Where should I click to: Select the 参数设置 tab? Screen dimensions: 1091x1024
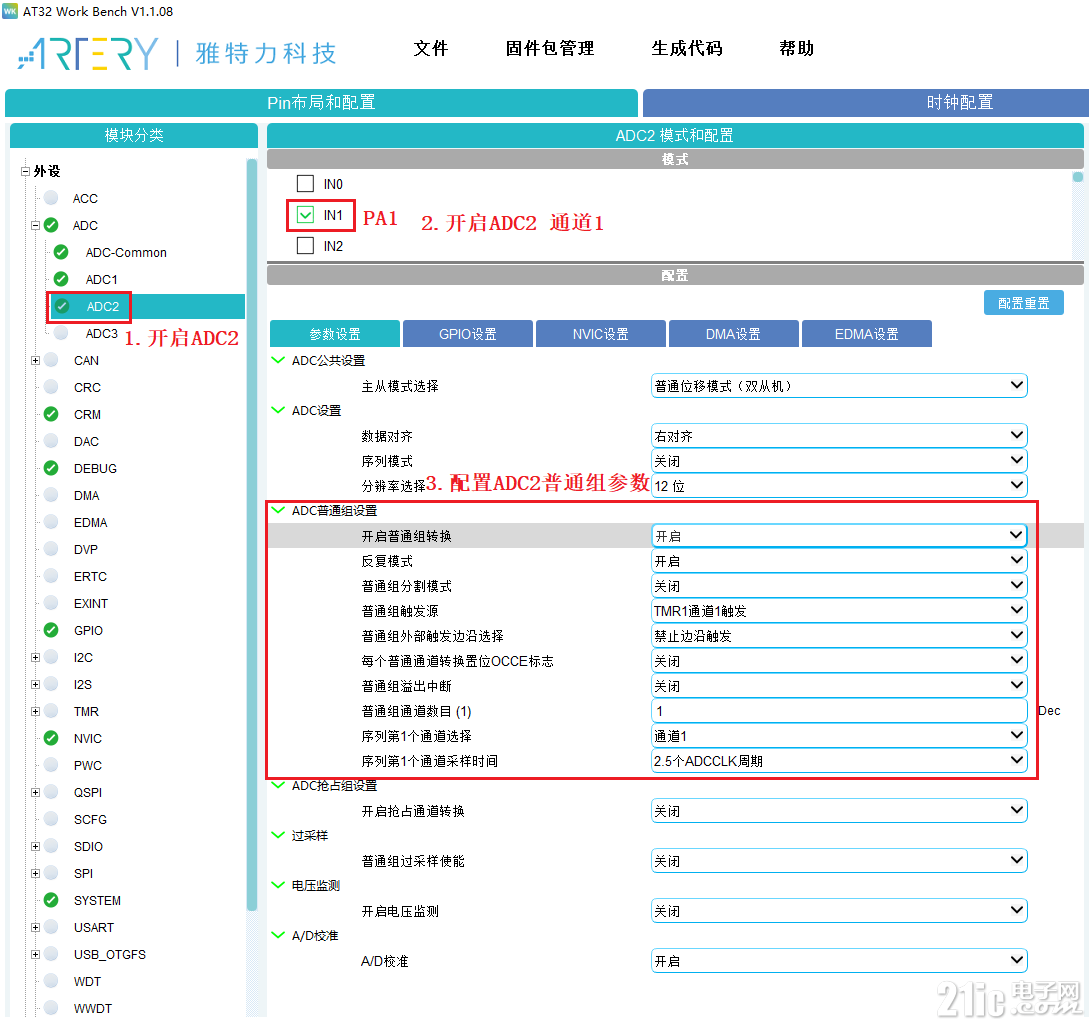(335, 334)
